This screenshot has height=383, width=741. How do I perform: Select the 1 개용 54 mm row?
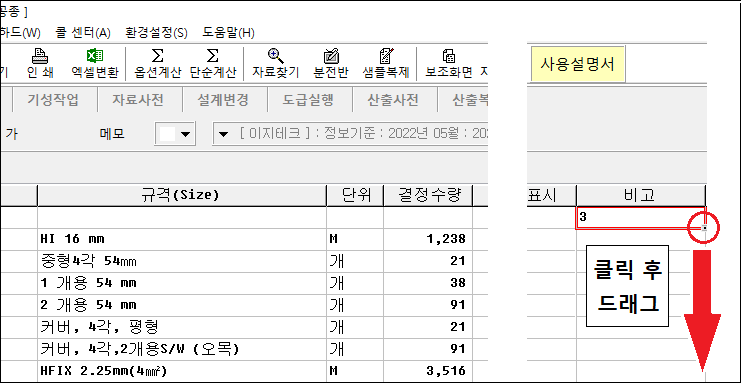(x=181, y=283)
